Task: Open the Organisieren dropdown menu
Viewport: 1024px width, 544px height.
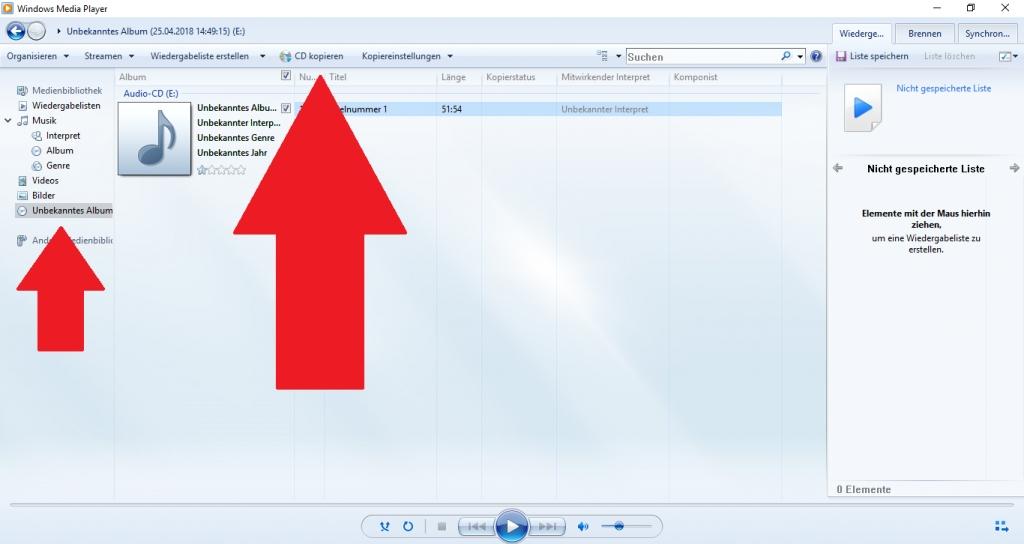Action: point(37,56)
